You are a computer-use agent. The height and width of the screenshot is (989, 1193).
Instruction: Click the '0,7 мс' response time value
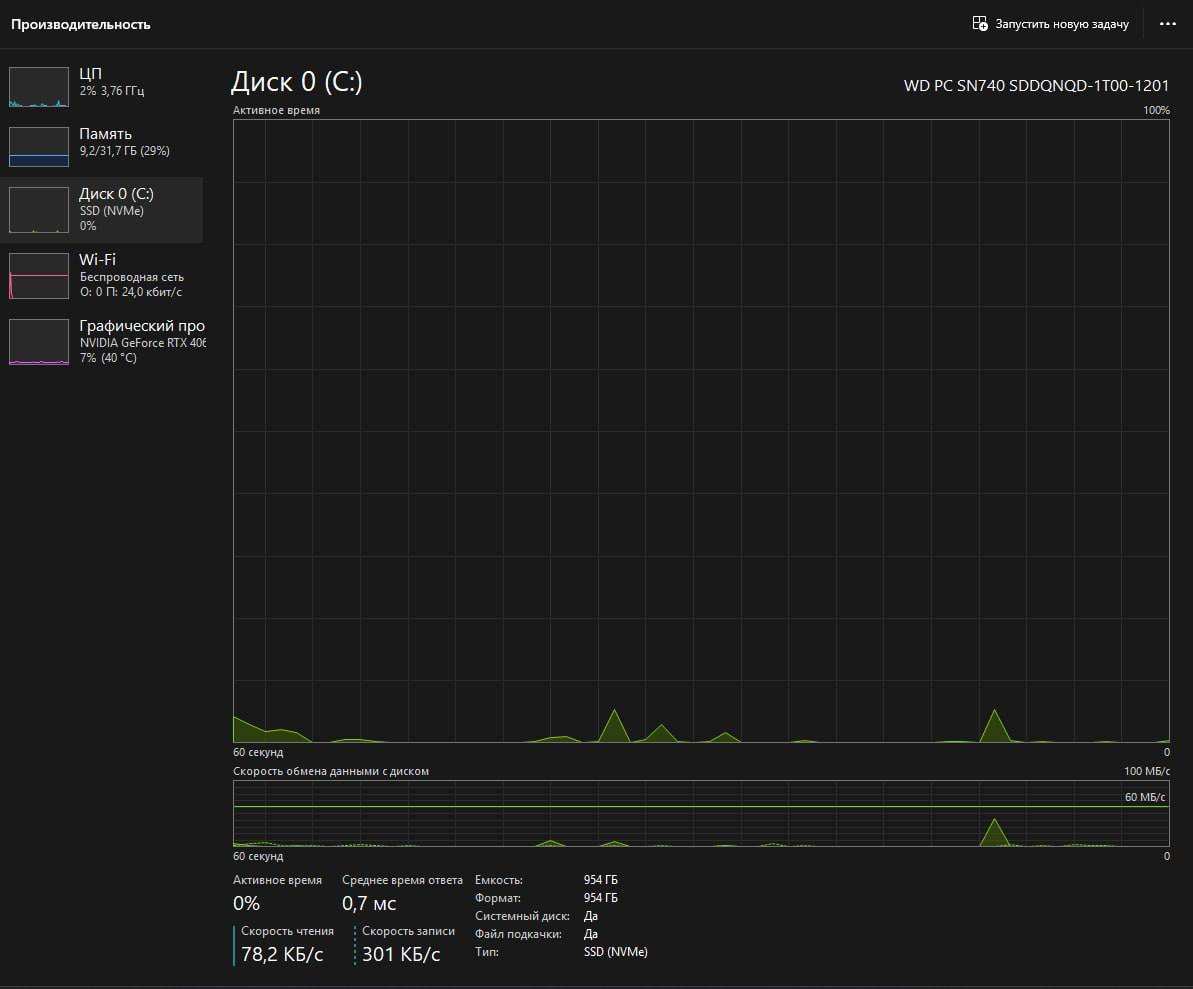[x=369, y=904]
